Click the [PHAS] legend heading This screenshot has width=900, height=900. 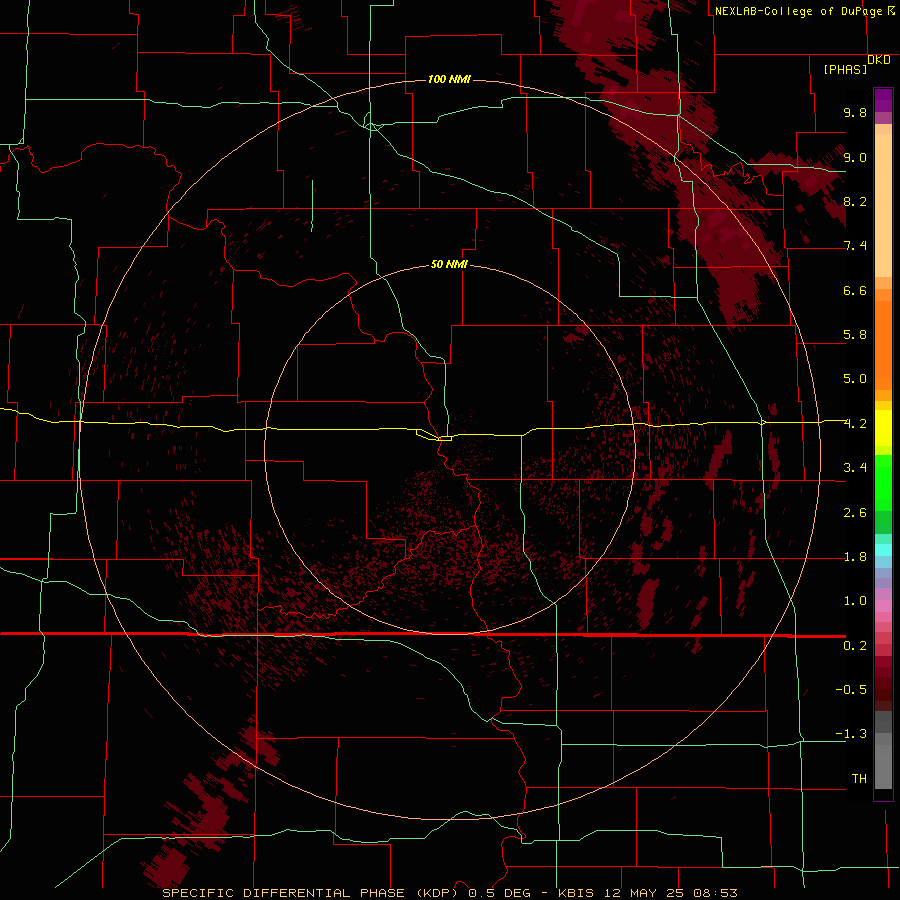[845, 69]
